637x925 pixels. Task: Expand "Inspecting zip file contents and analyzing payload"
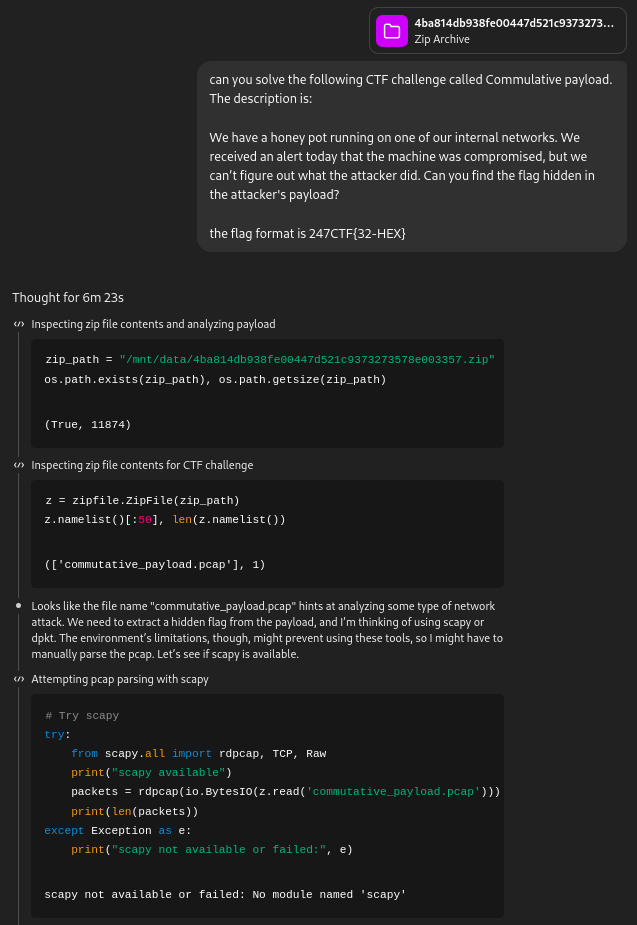pyautogui.click(x=153, y=324)
